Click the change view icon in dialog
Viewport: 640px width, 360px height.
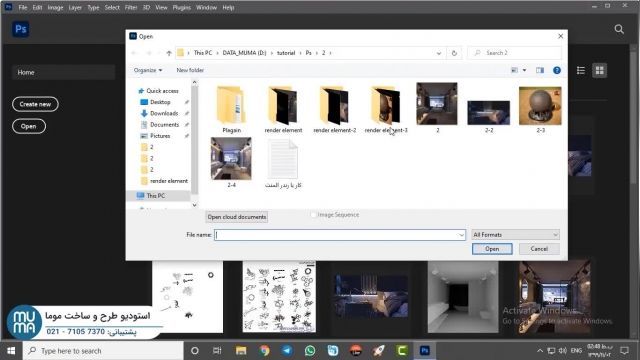[514, 70]
